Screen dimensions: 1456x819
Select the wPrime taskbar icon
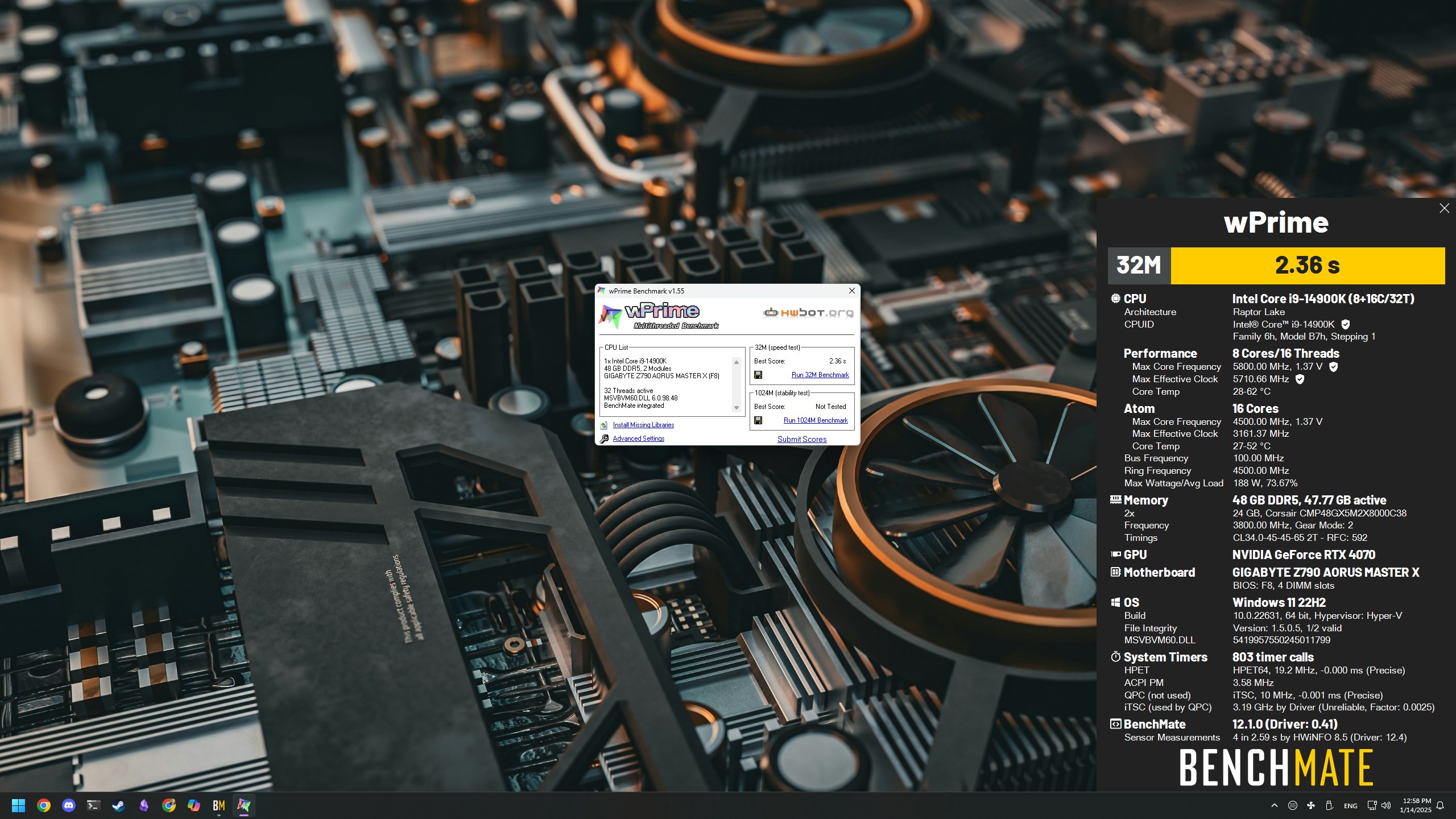click(x=244, y=805)
